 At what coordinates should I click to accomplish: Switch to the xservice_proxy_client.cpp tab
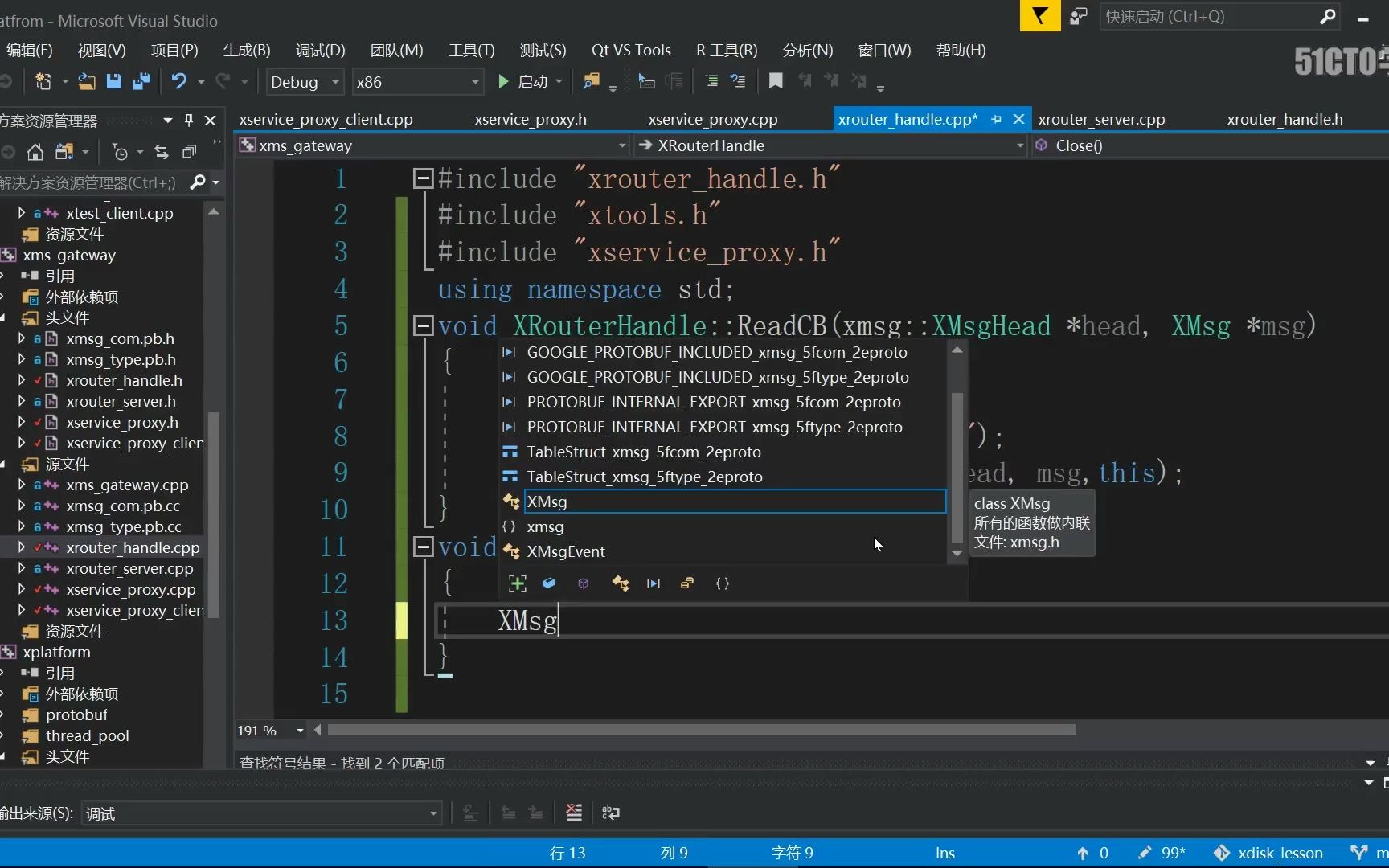326,119
